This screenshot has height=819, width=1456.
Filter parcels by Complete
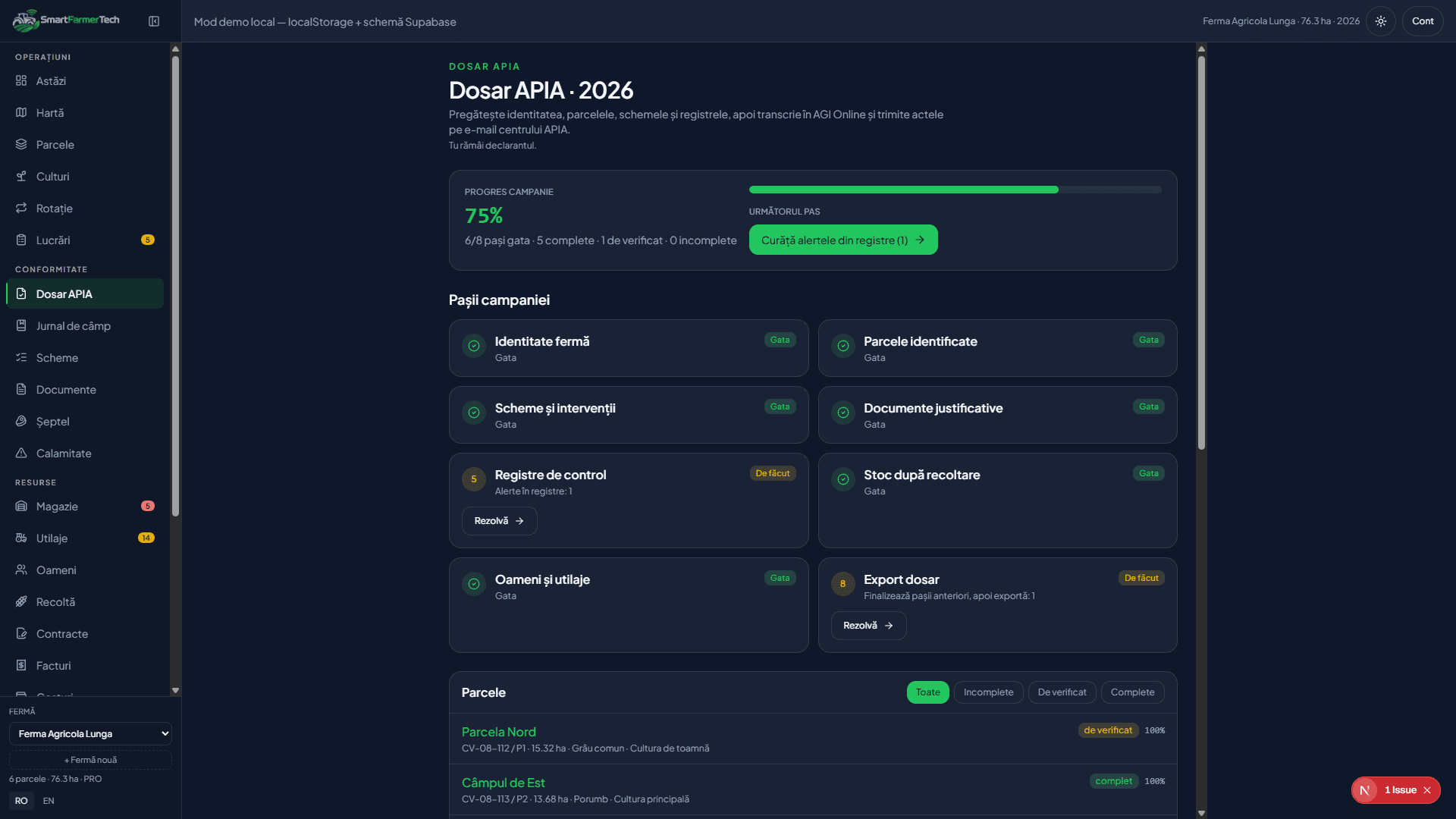(x=1133, y=692)
